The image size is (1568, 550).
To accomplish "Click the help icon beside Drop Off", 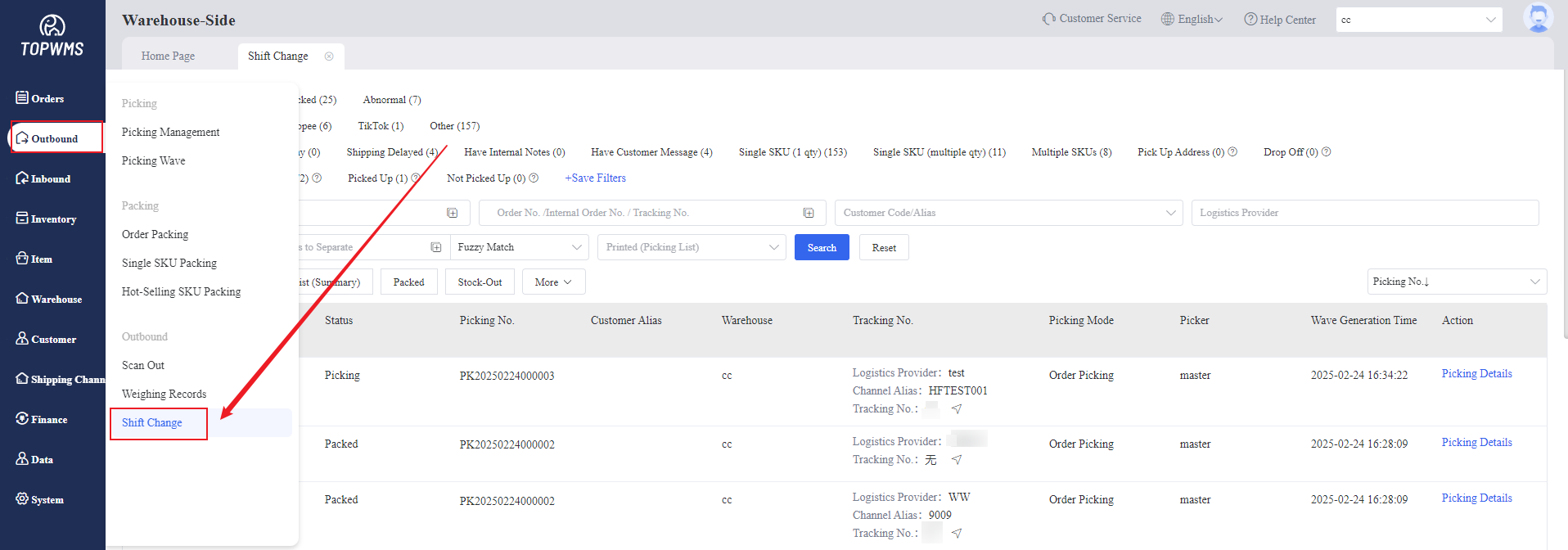I will (1326, 152).
